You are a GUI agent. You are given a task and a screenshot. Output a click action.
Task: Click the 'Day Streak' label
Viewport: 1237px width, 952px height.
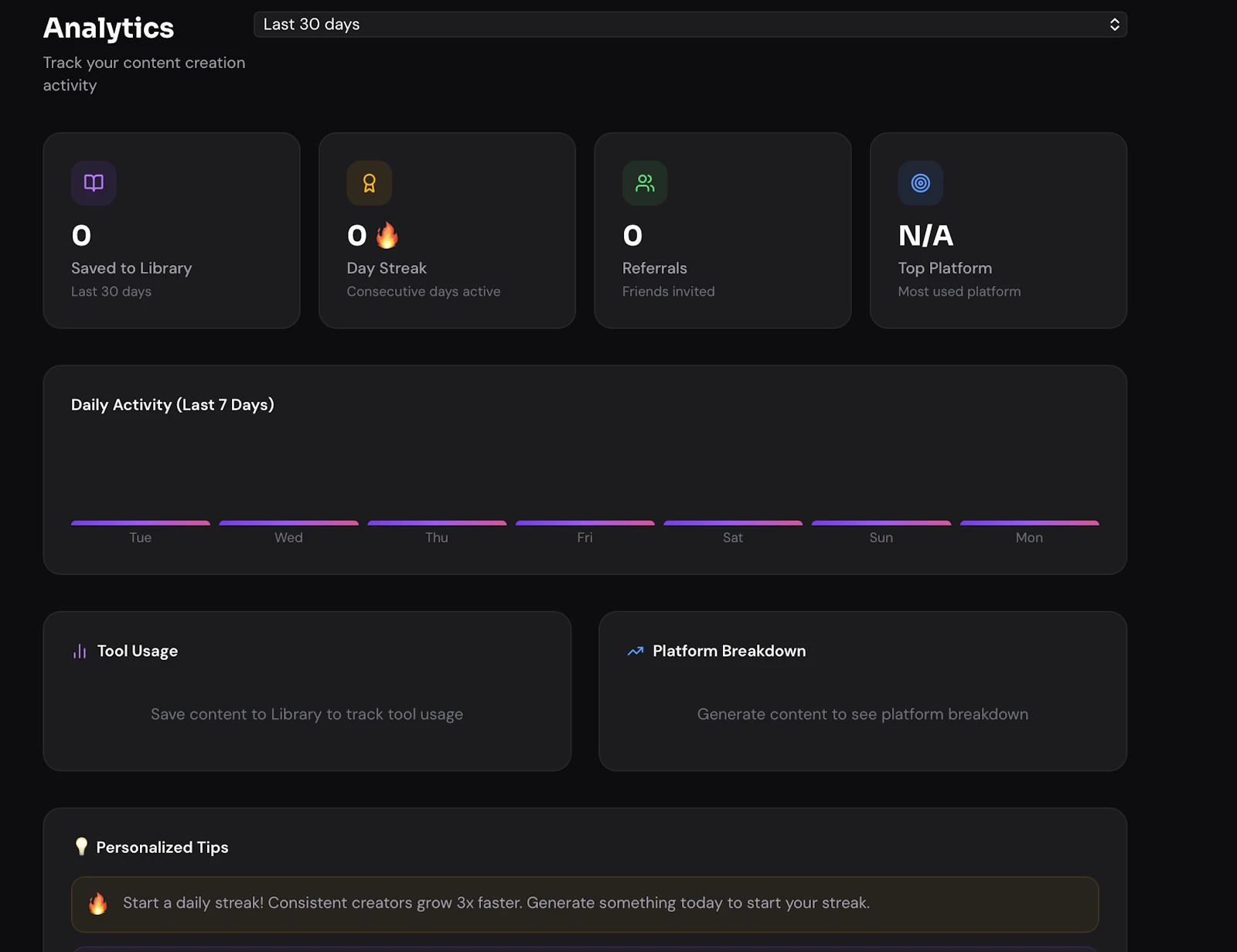point(387,268)
